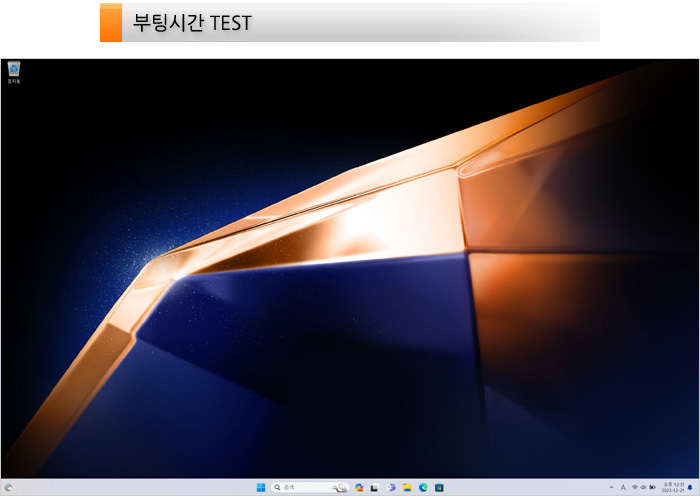Image resolution: width=700 pixels, height=501 pixels.
Task: Open the Windows Start menu
Action: click(261, 488)
